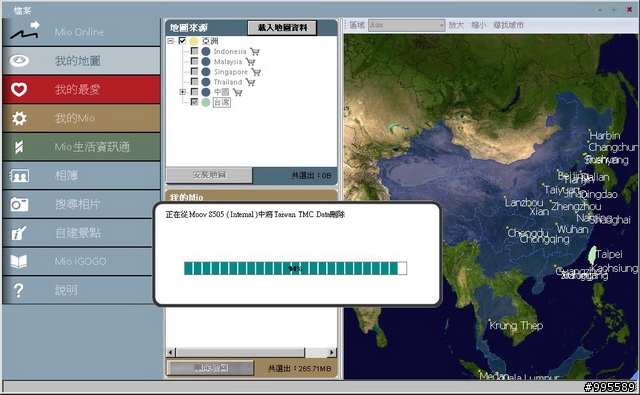Click the Singapore shopping cart icon

256,72
